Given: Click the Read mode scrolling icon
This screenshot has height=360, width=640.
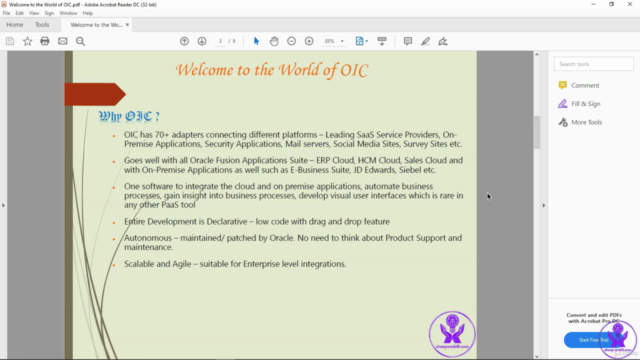Looking at the screenshot, I should [382, 41].
